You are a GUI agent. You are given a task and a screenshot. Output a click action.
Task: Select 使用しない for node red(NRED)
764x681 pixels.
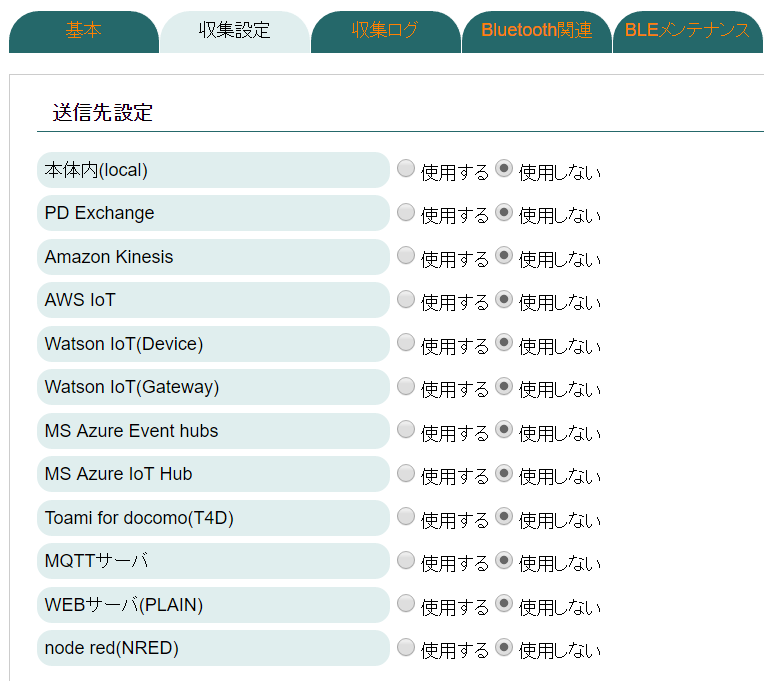coord(504,647)
